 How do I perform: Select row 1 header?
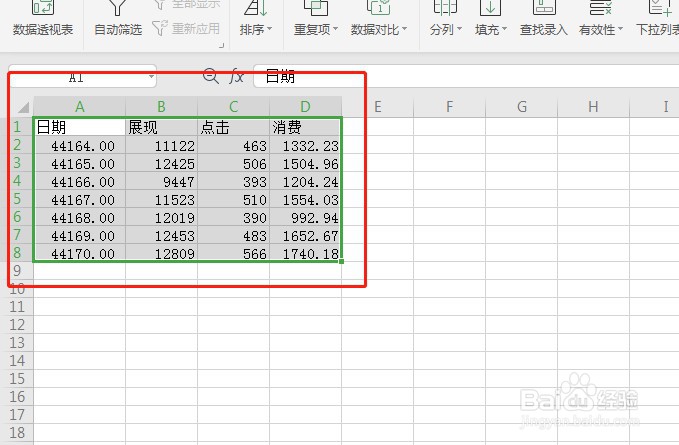(17, 127)
